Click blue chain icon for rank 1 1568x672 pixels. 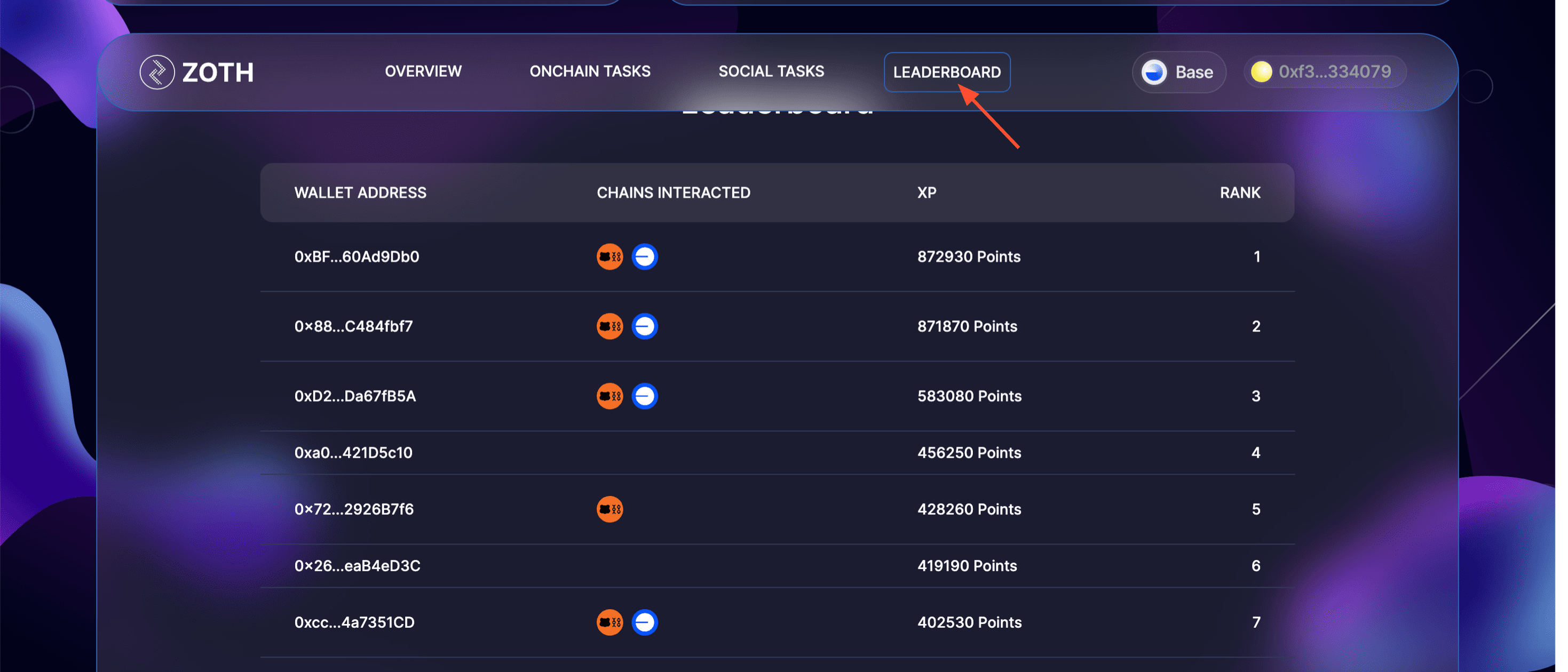click(x=644, y=257)
